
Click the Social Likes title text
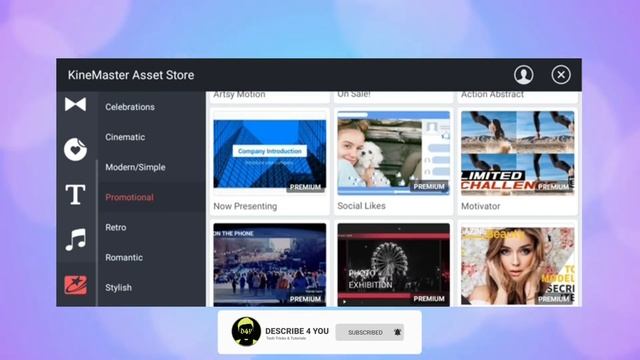tap(361, 206)
